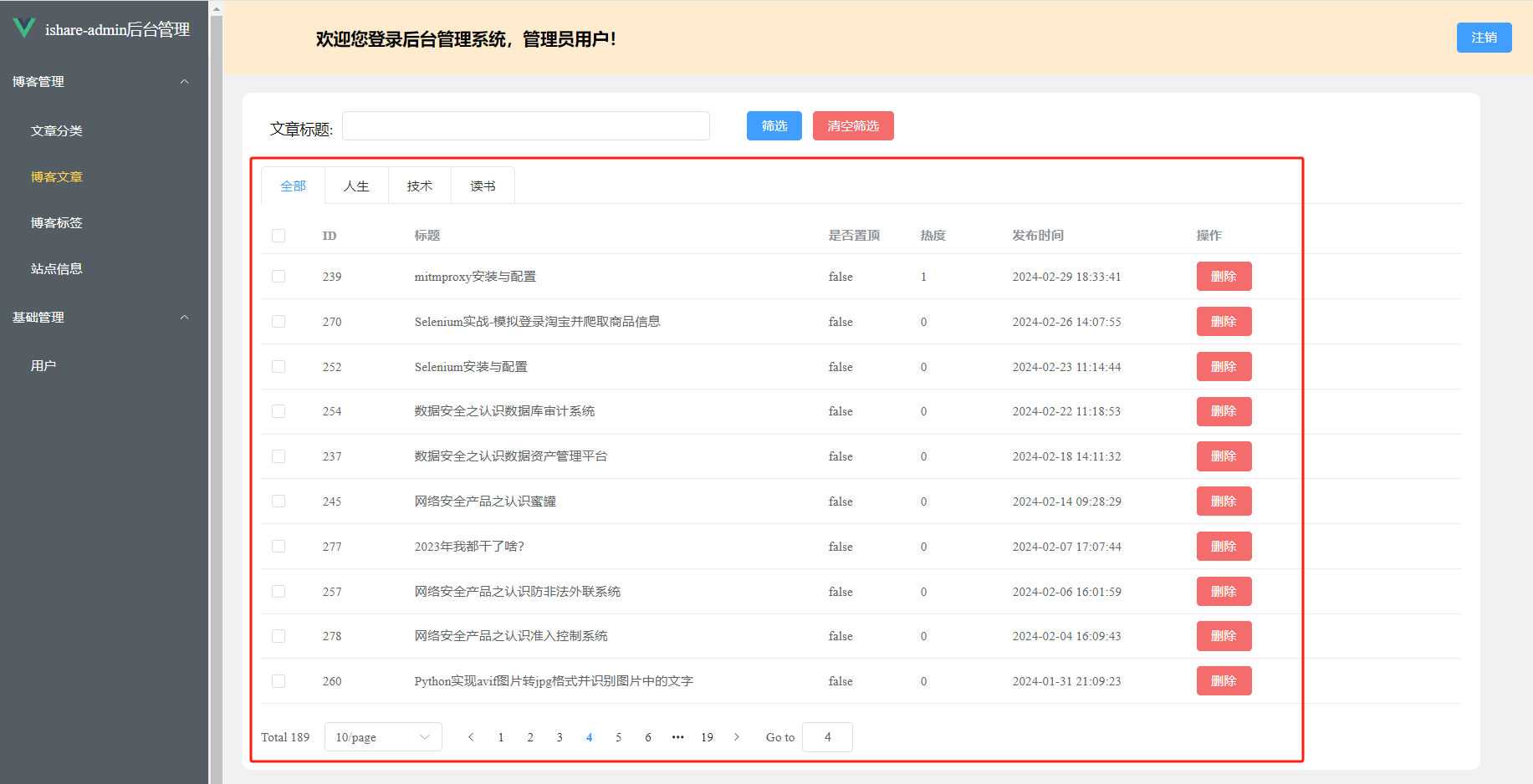
Task: Check the checkbox for article 2023年我都干了啥?
Action: click(278, 546)
